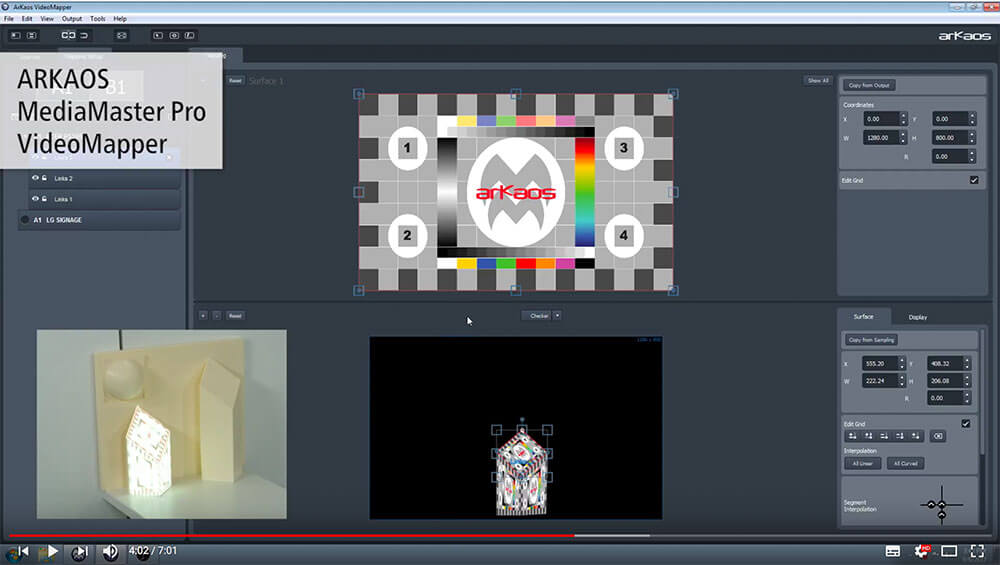Open the Tools menu
The height and width of the screenshot is (565, 1000).
coord(98,18)
